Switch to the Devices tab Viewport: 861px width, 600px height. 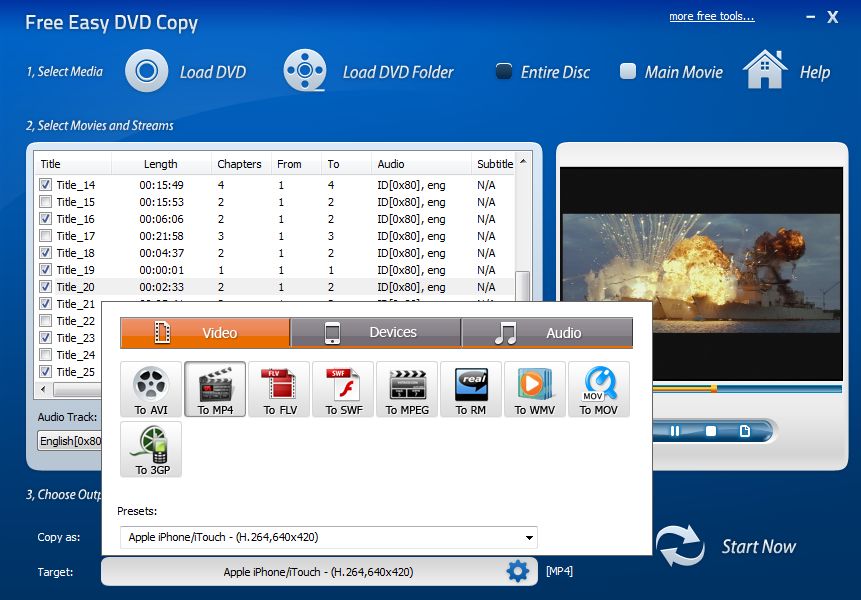click(376, 333)
